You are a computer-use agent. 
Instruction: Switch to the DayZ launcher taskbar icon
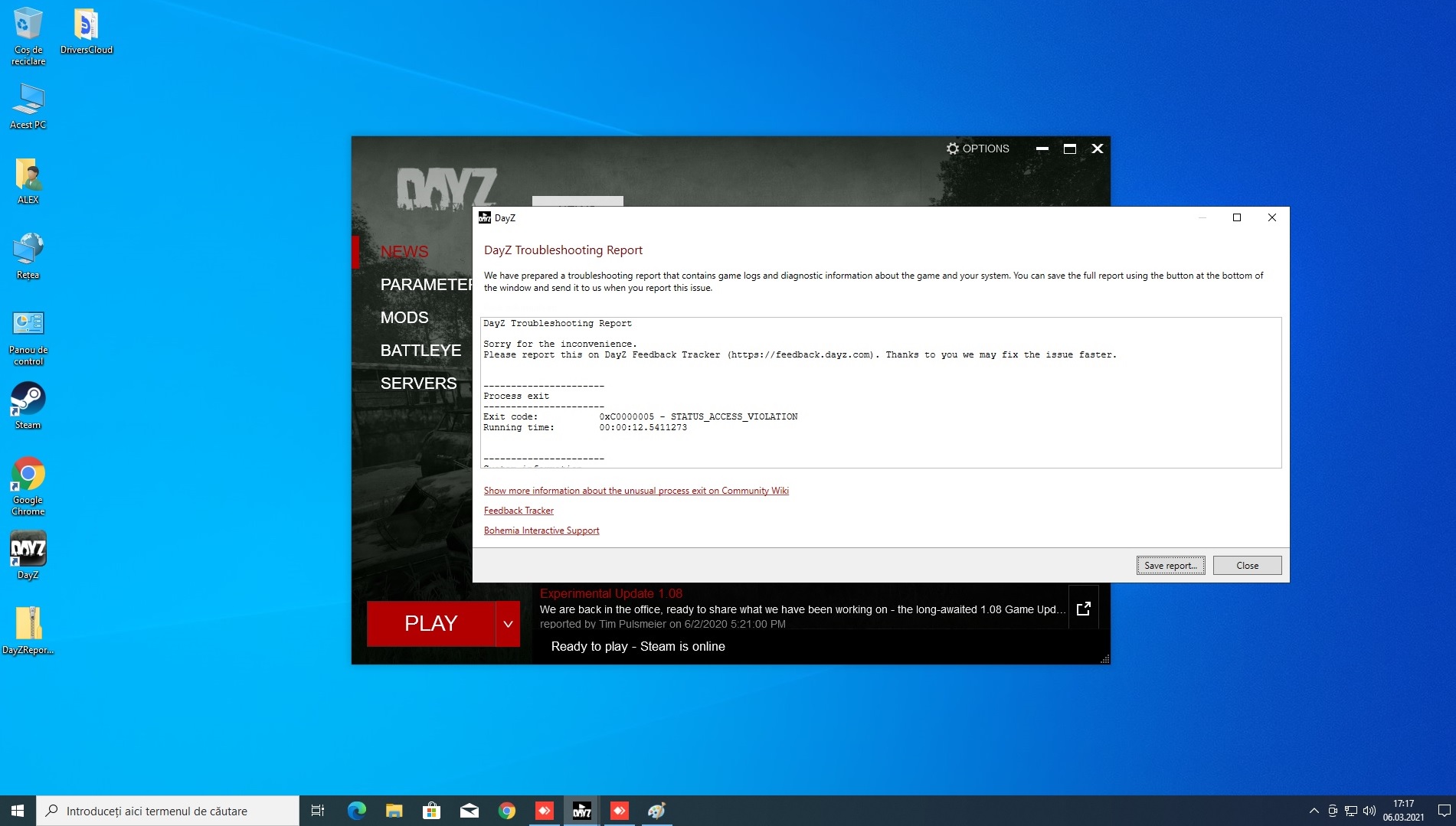(x=581, y=811)
